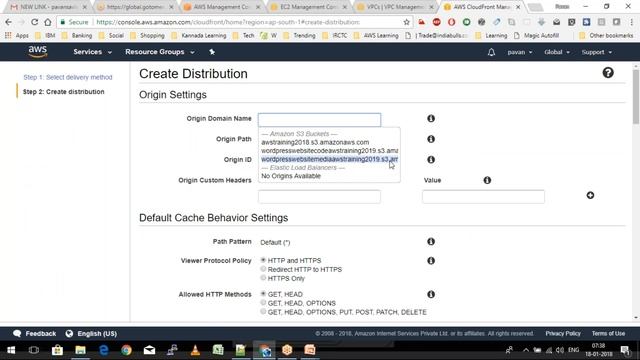Image resolution: width=640 pixels, height=360 pixels.
Task: Show info for Origin Custom Headers Value
Action: point(487,180)
